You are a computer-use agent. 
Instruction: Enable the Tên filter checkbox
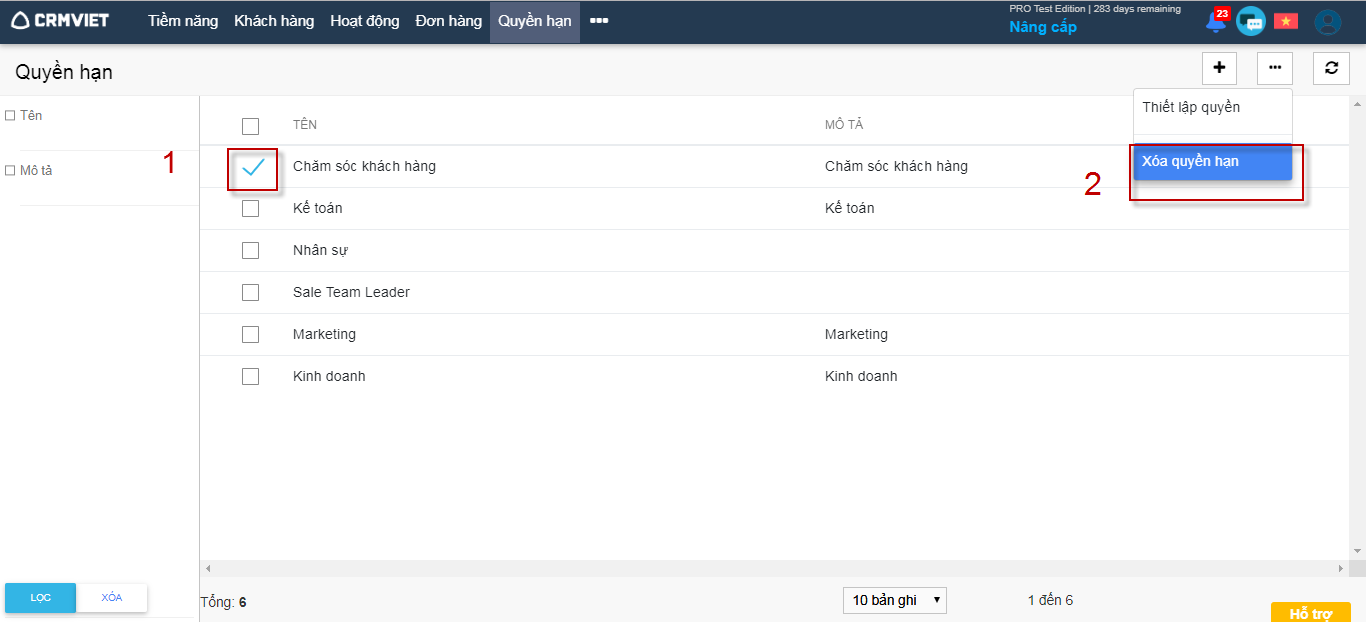[x=10, y=116]
